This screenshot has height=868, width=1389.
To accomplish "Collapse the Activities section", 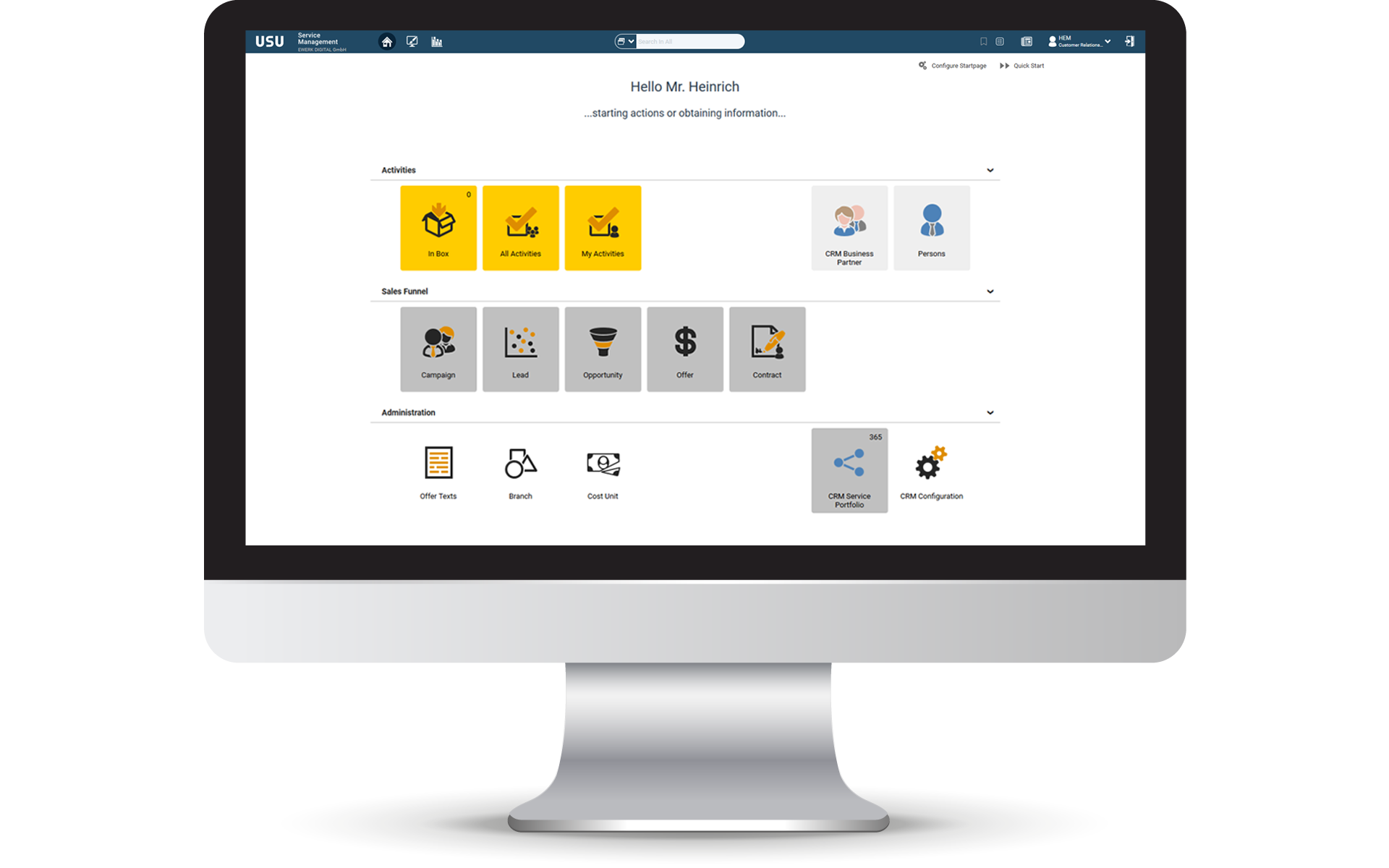I will 989,170.
